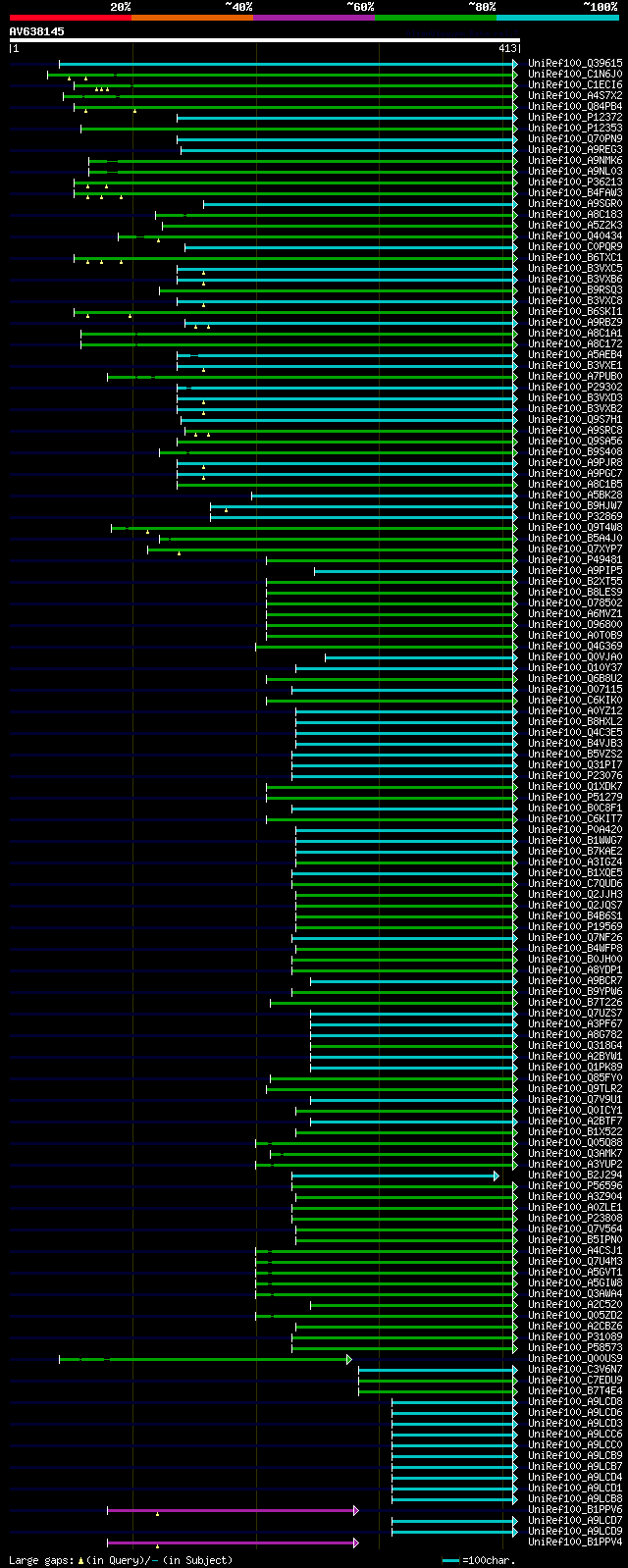Select label UniRef100_B2J294

(575, 1175)
